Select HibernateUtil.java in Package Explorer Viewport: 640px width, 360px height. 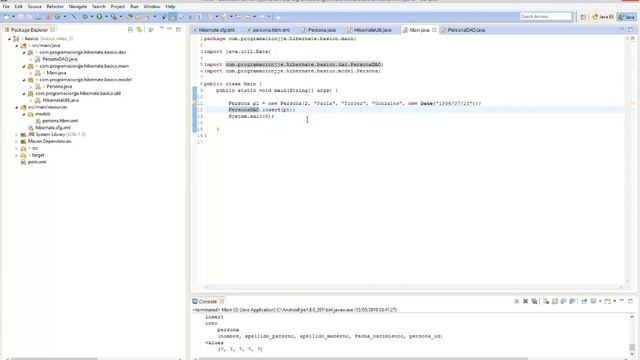pos(60,100)
